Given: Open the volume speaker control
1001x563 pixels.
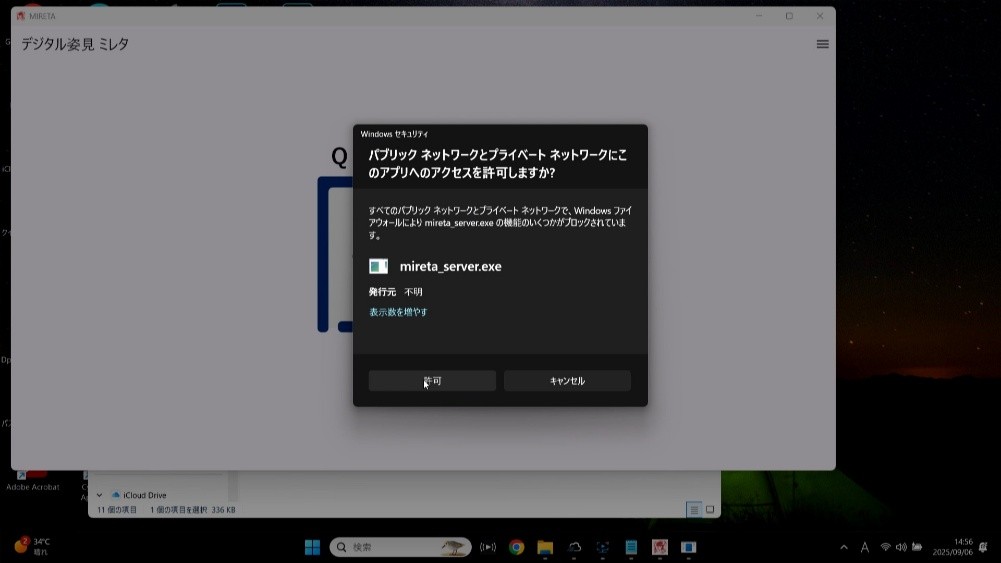Looking at the screenshot, I should (x=901, y=547).
